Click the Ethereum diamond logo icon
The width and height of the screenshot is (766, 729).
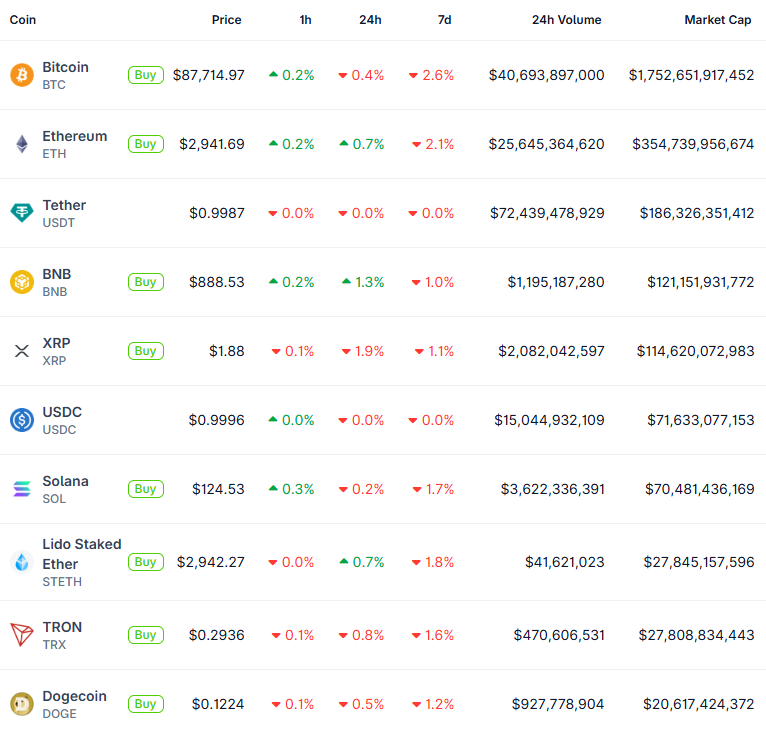(21, 144)
